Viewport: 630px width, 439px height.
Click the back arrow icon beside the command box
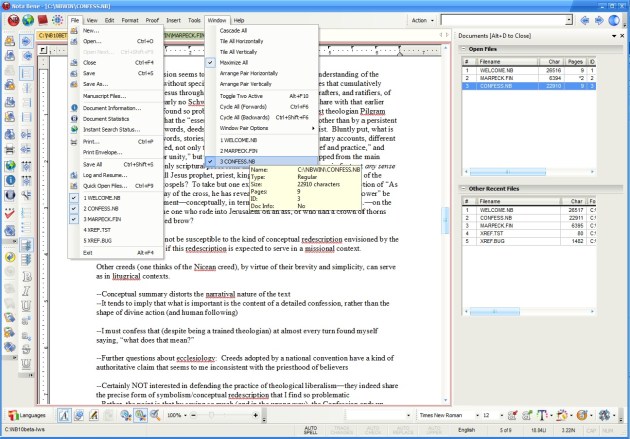click(585, 20)
